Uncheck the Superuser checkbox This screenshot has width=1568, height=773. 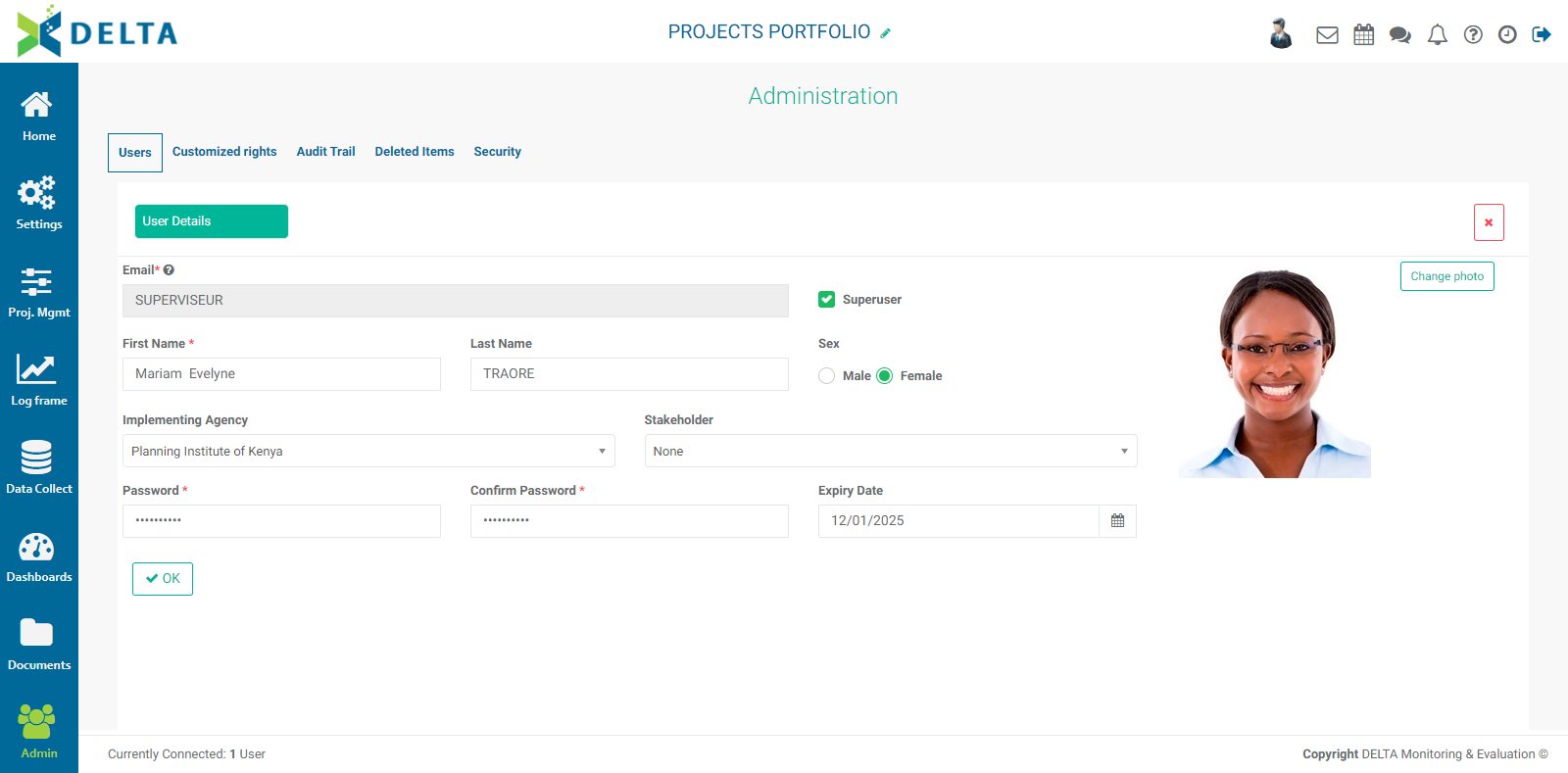pyautogui.click(x=826, y=300)
